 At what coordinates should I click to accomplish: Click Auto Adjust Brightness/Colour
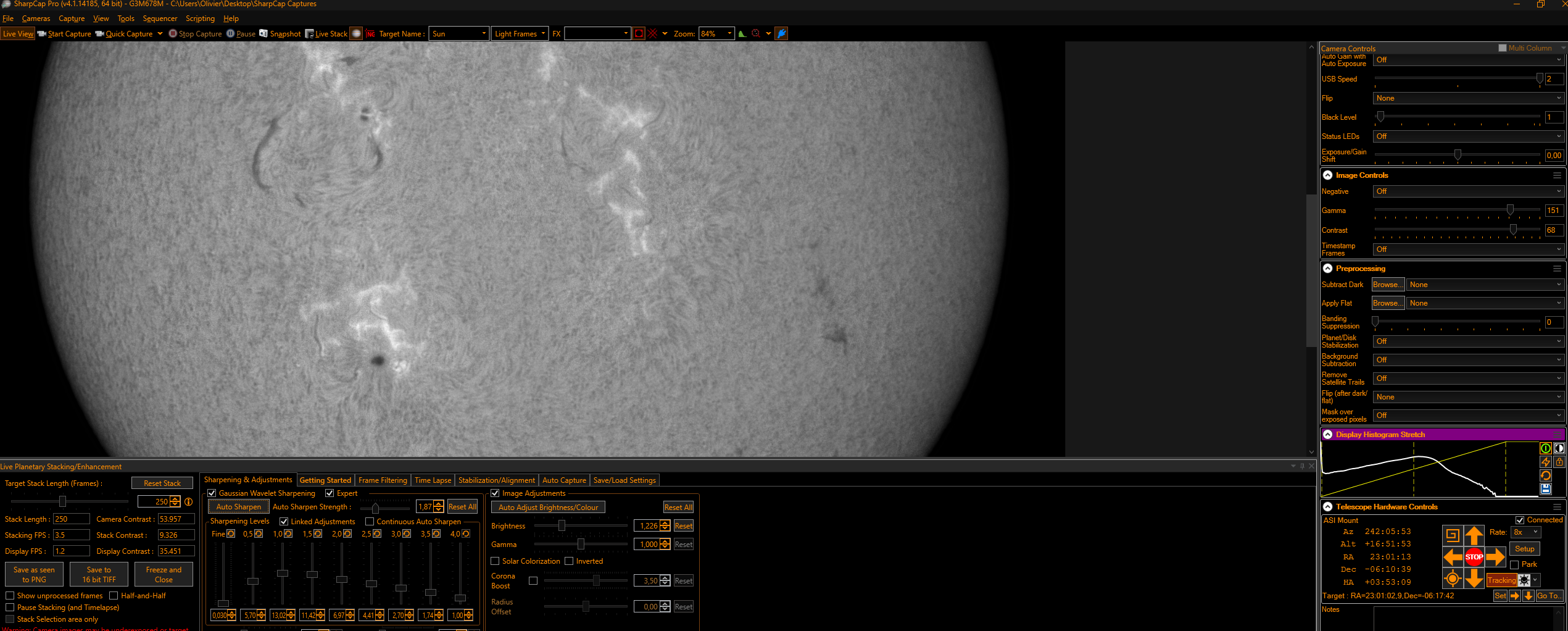(x=548, y=508)
